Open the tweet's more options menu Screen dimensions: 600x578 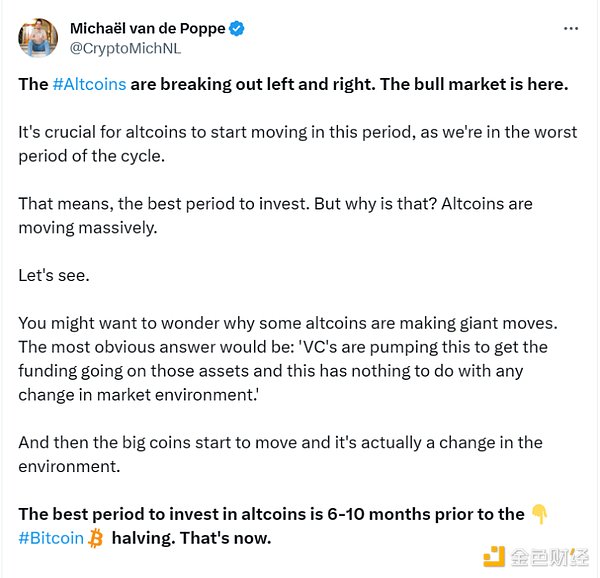click(571, 29)
